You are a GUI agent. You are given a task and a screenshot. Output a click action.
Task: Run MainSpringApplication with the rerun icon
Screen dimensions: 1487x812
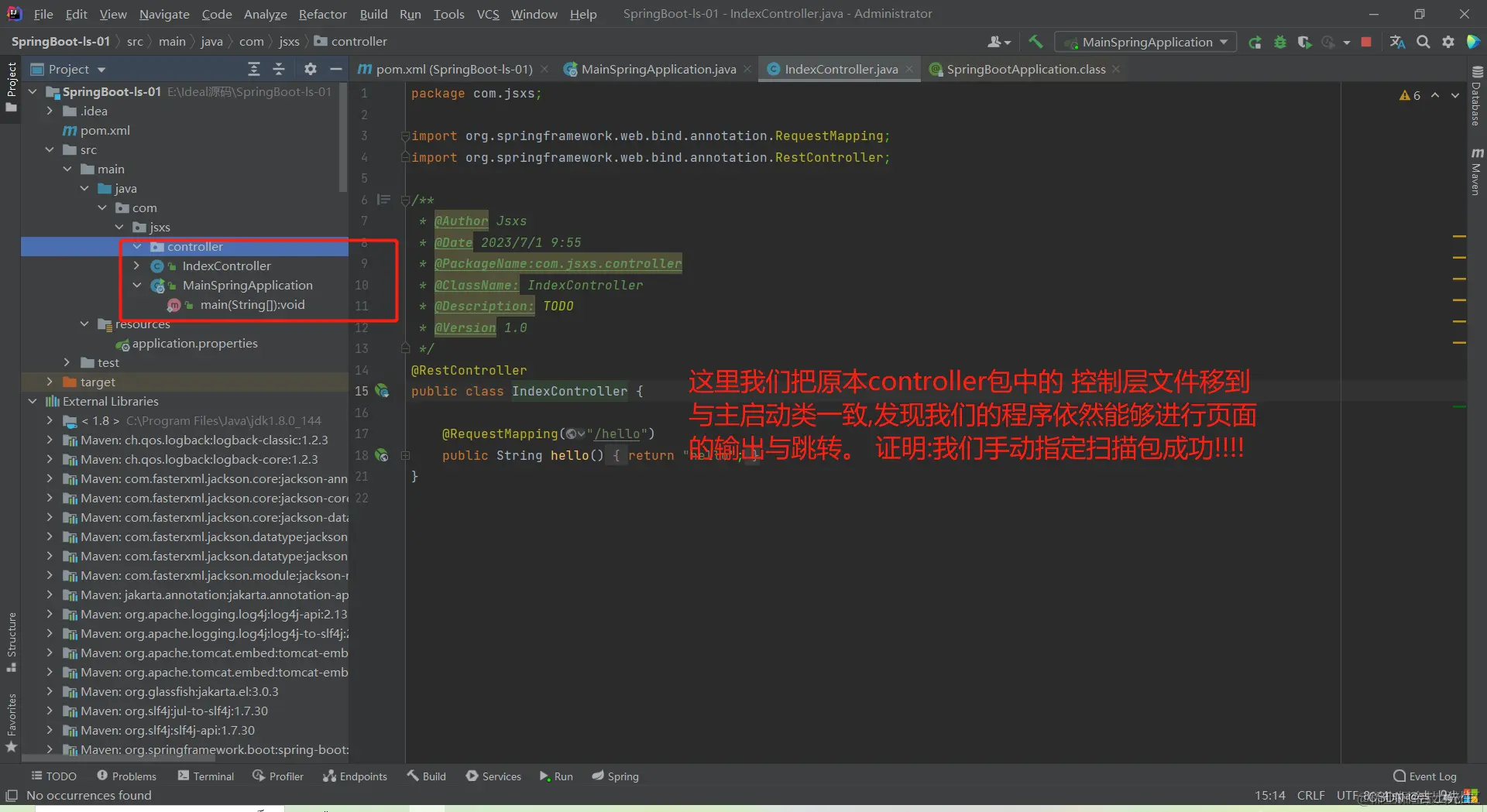tap(1255, 42)
